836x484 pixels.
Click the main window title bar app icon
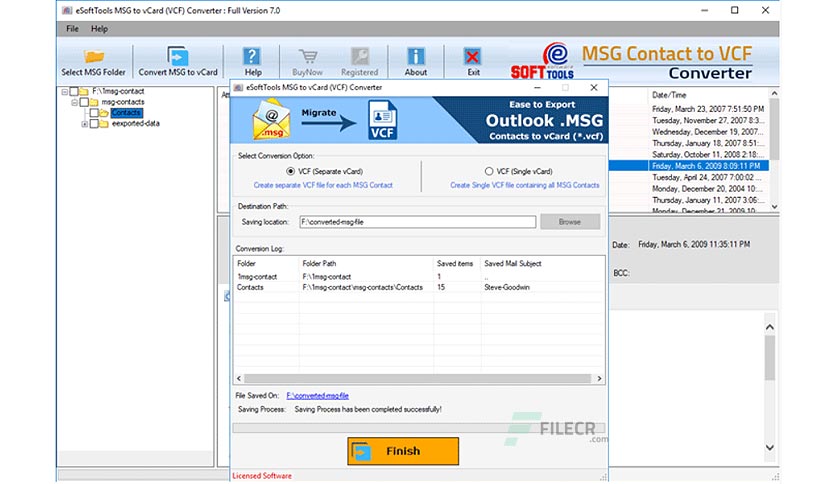pos(67,10)
